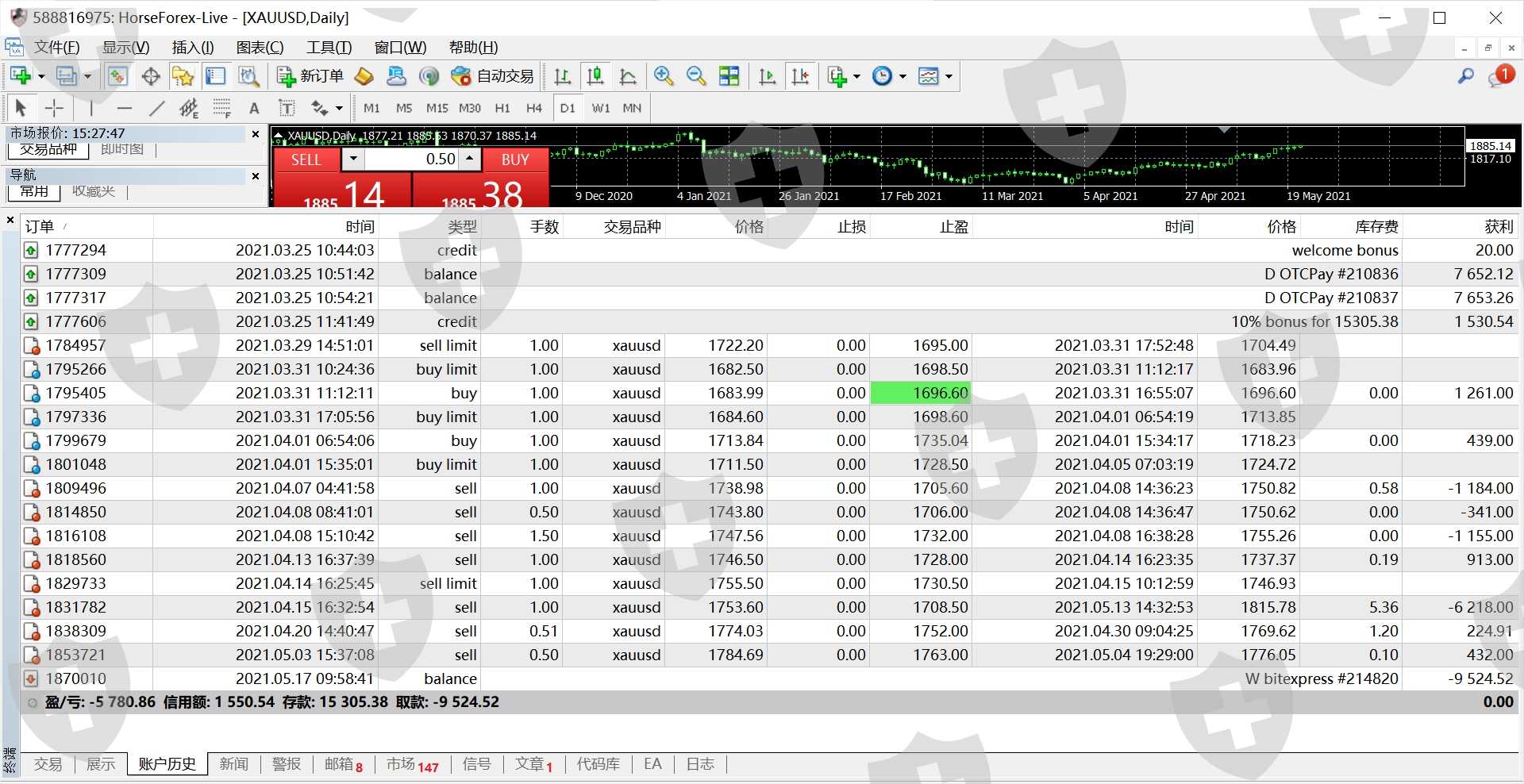Expand the chart templates dropdown arrow
The image size is (1524, 784).
pos(949,77)
